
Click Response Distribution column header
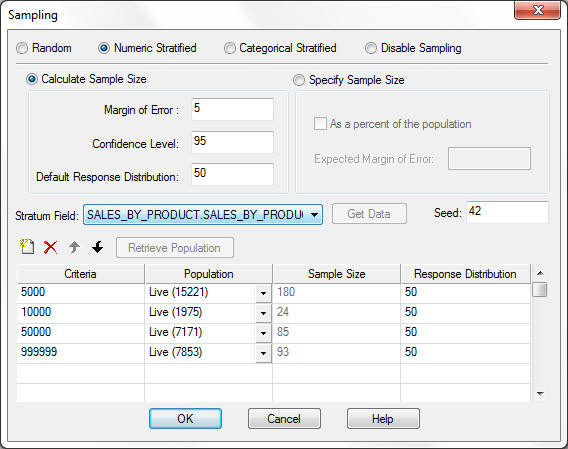[x=465, y=274]
